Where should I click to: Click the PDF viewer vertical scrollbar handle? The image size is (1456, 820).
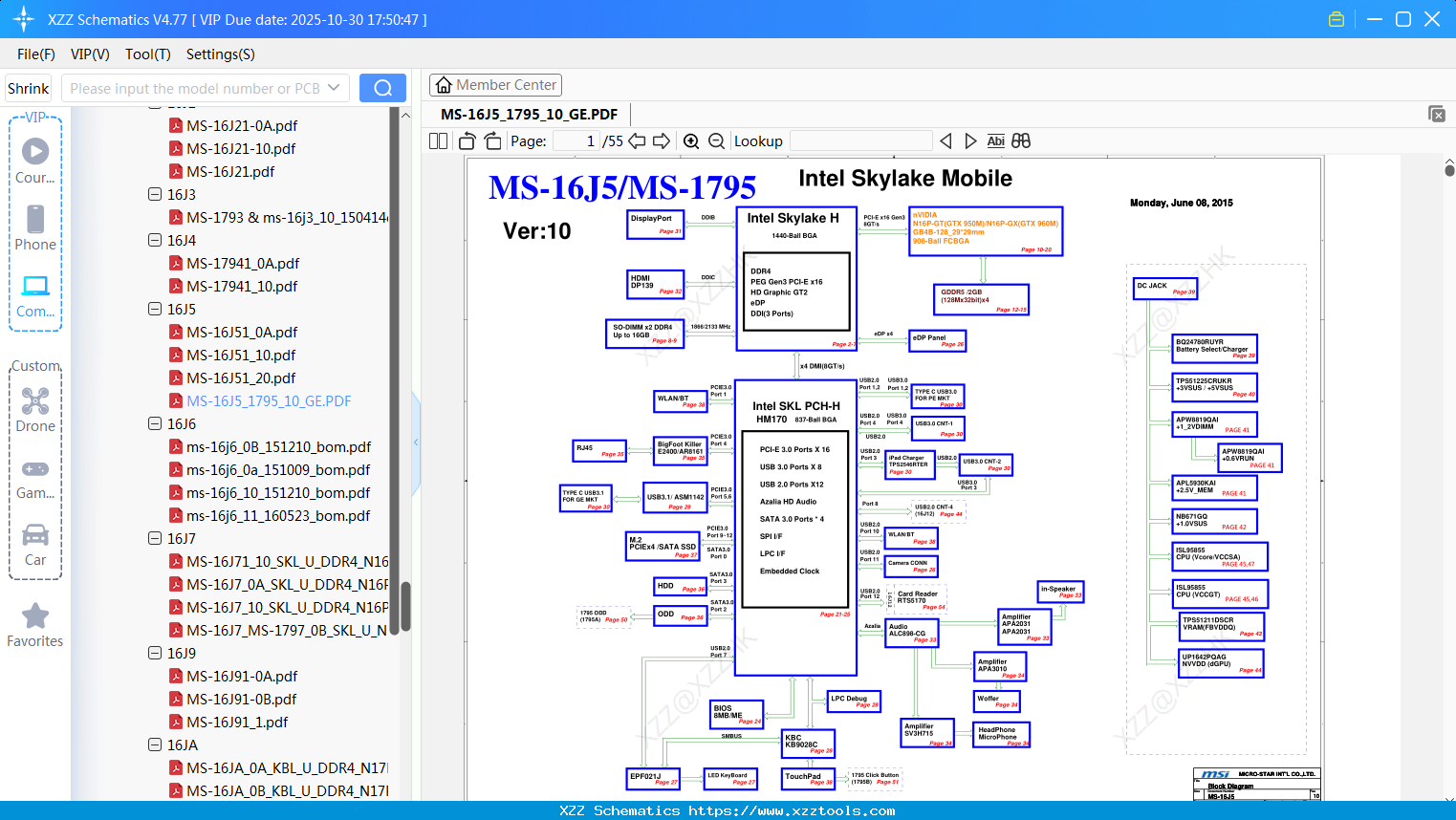tap(1449, 170)
